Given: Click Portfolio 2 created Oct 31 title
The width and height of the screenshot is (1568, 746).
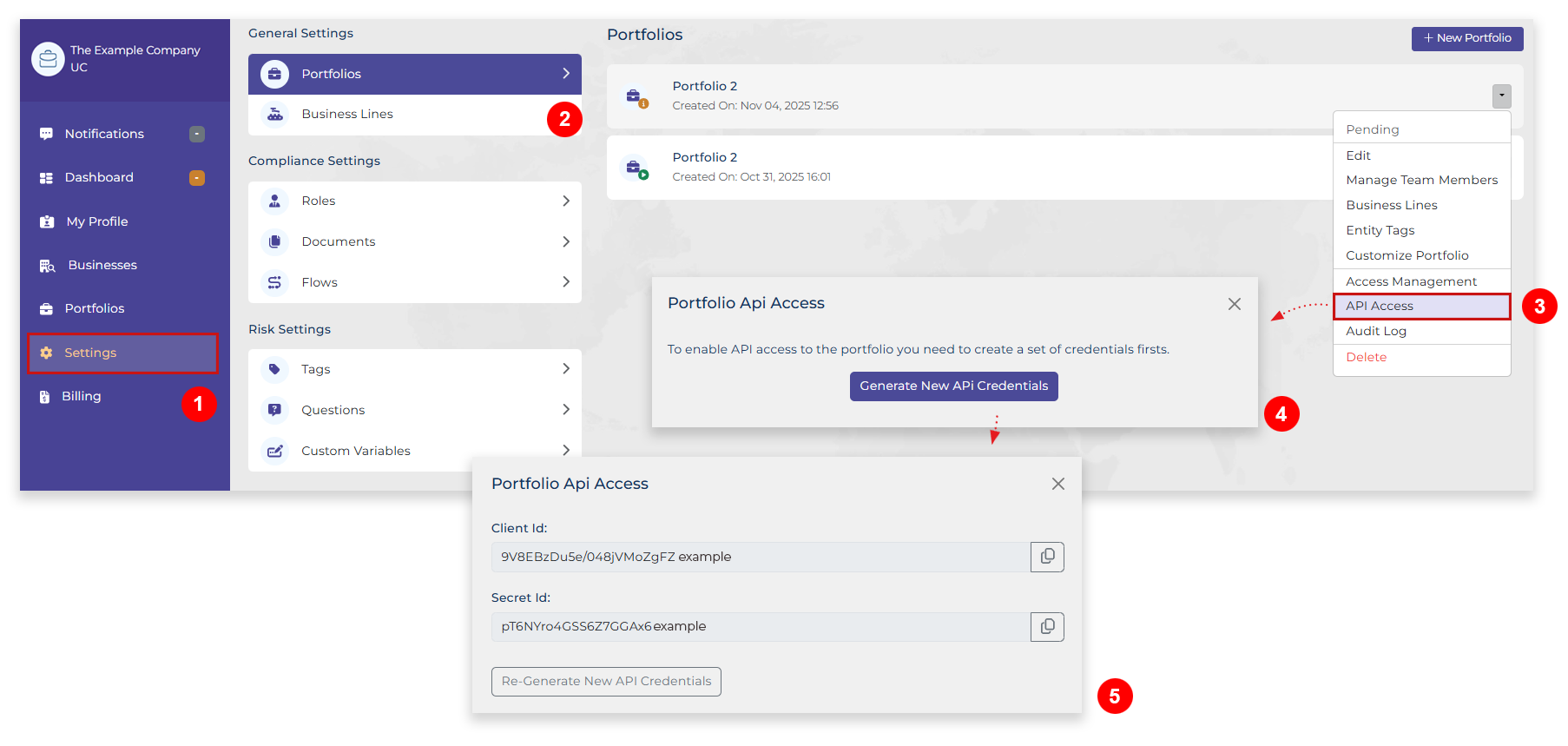Looking at the screenshot, I should click(x=704, y=157).
